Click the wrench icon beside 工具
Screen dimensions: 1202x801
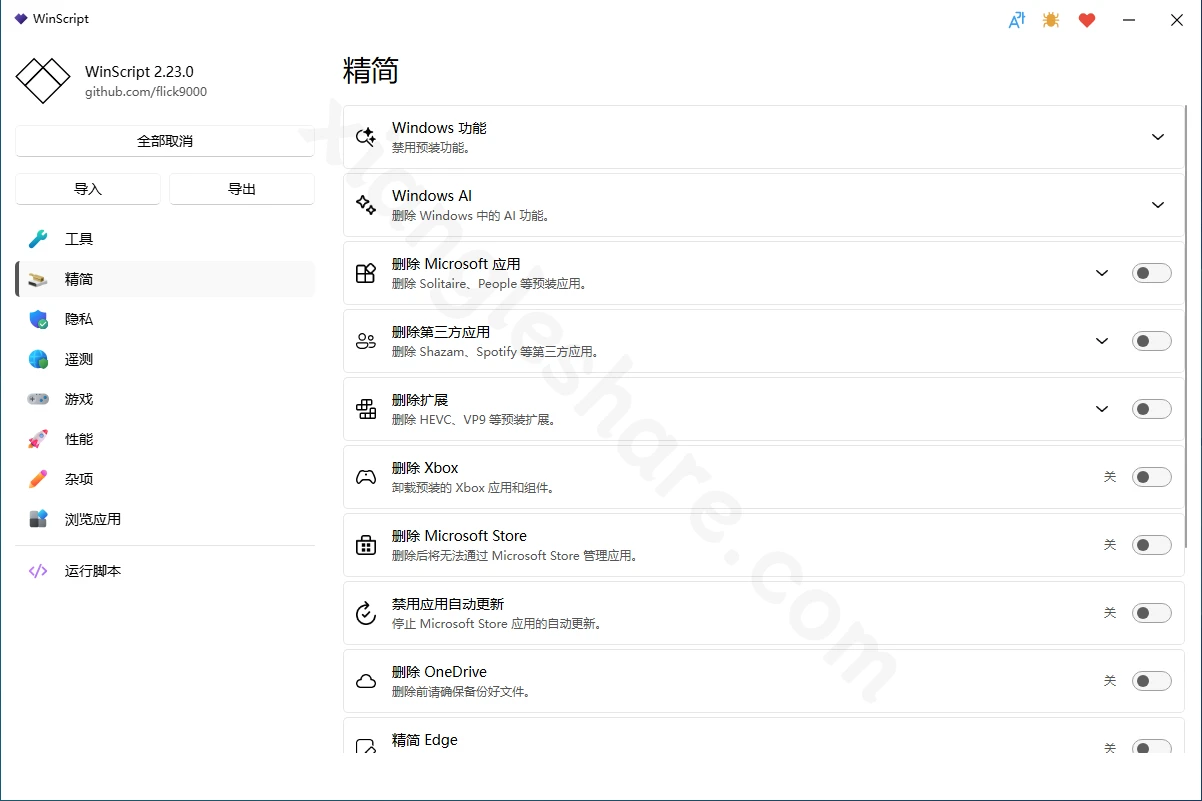click(38, 239)
